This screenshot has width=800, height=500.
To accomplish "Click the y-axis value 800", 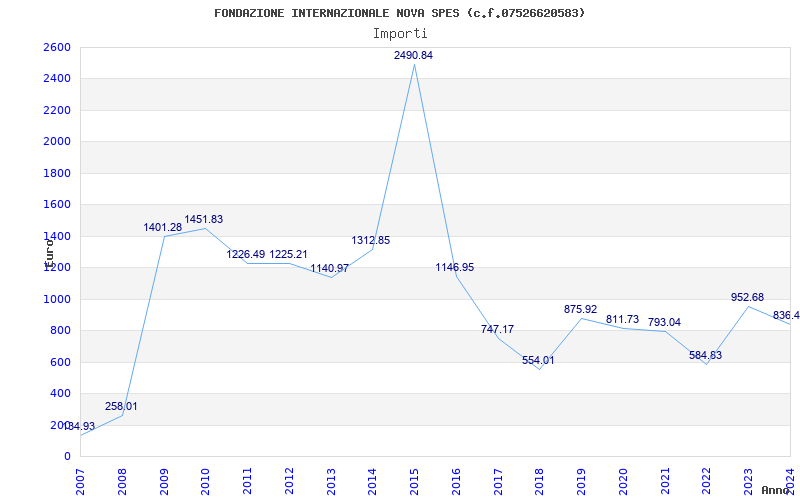I will coord(61,331).
